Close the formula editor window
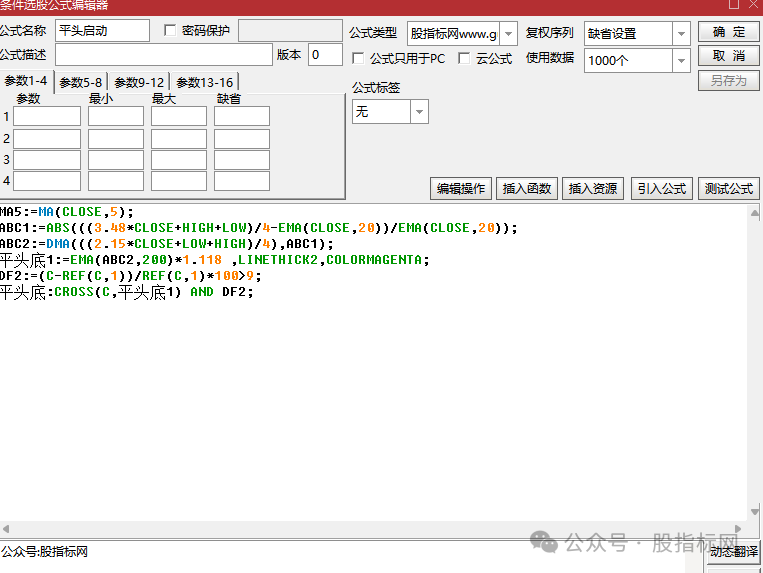This screenshot has width=763, height=573. [753, 4]
